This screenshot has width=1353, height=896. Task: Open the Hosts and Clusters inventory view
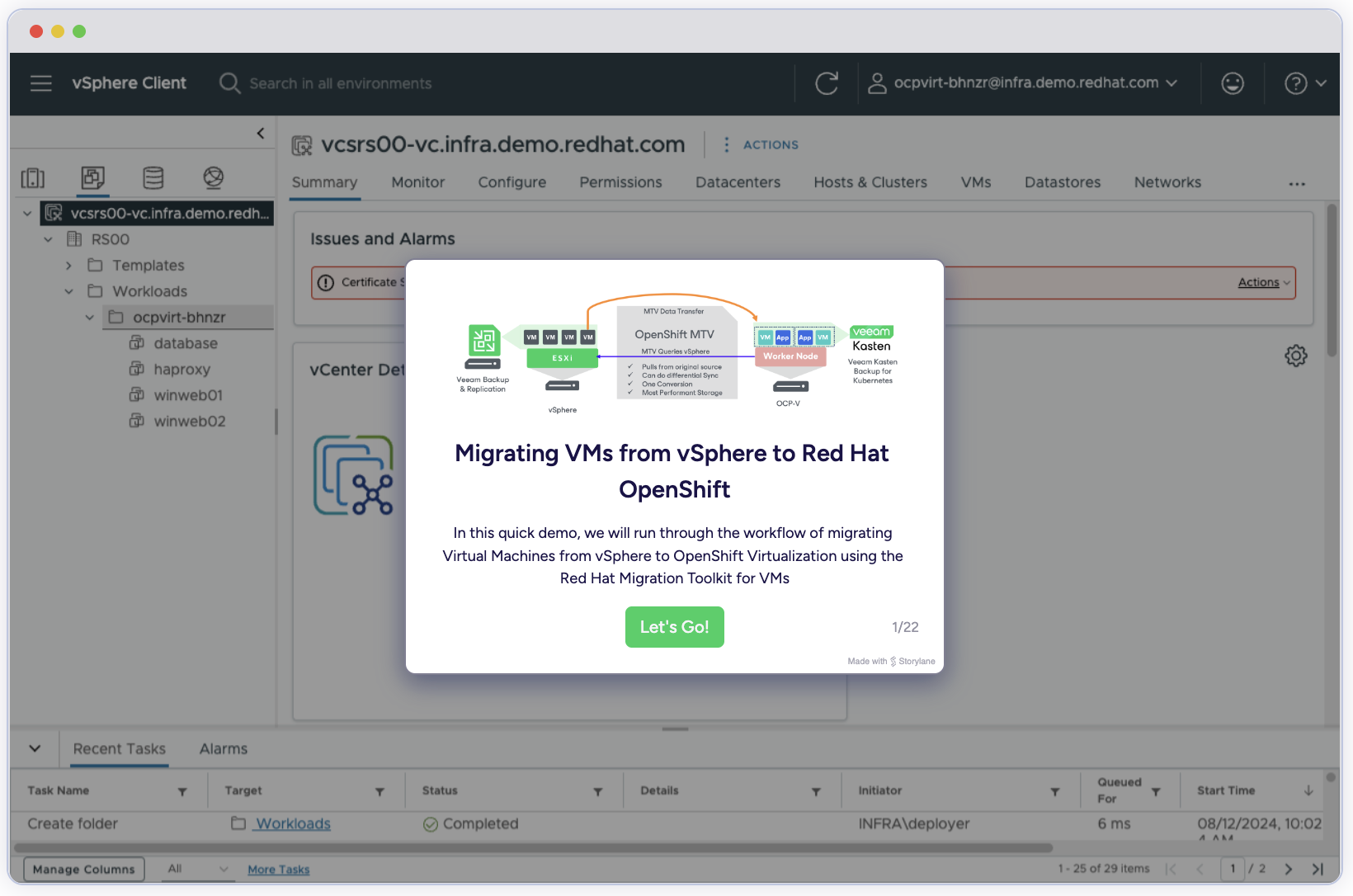pos(33,178)
